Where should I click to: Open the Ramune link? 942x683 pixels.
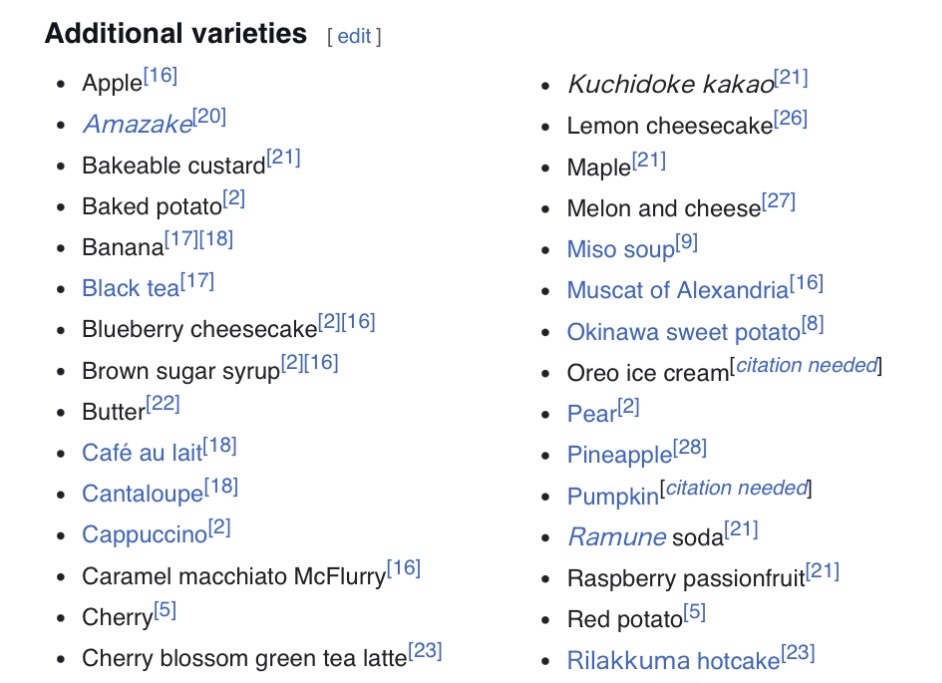tap(616, 537)
